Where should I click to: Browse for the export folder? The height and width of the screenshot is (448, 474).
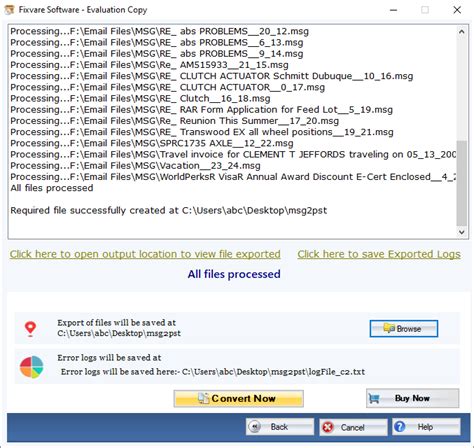point(404,329)
